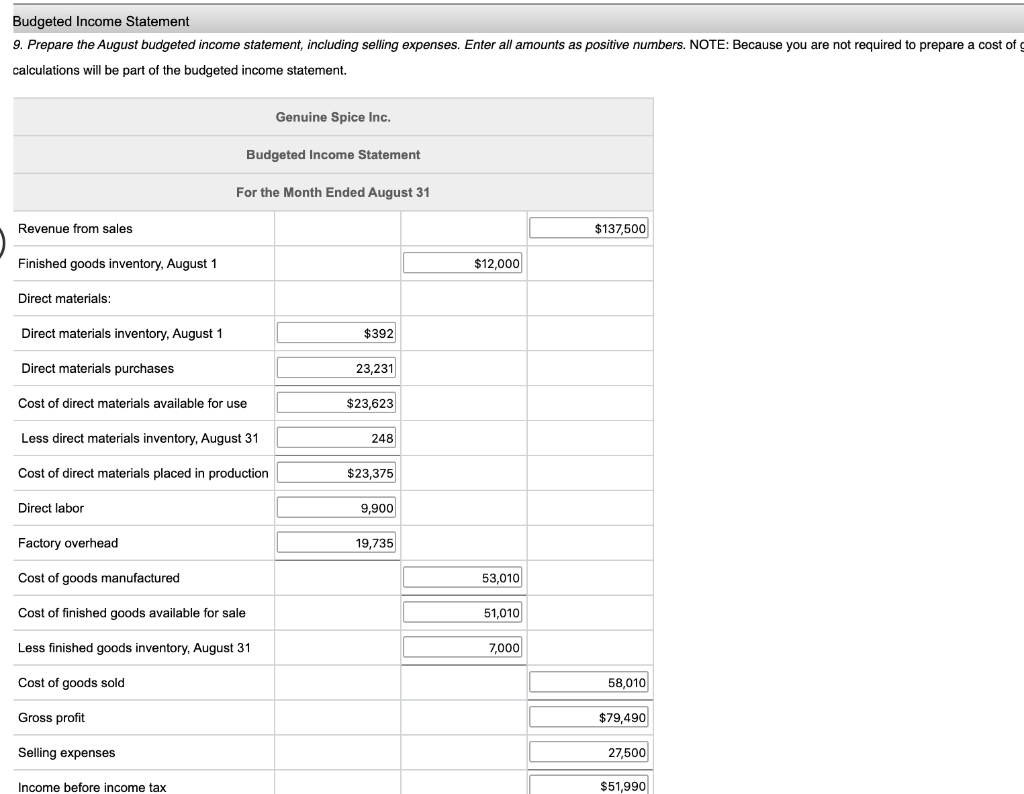Click the materials placed in production amount
This screenshot has height=794, width=1024.
pos(336,472)
